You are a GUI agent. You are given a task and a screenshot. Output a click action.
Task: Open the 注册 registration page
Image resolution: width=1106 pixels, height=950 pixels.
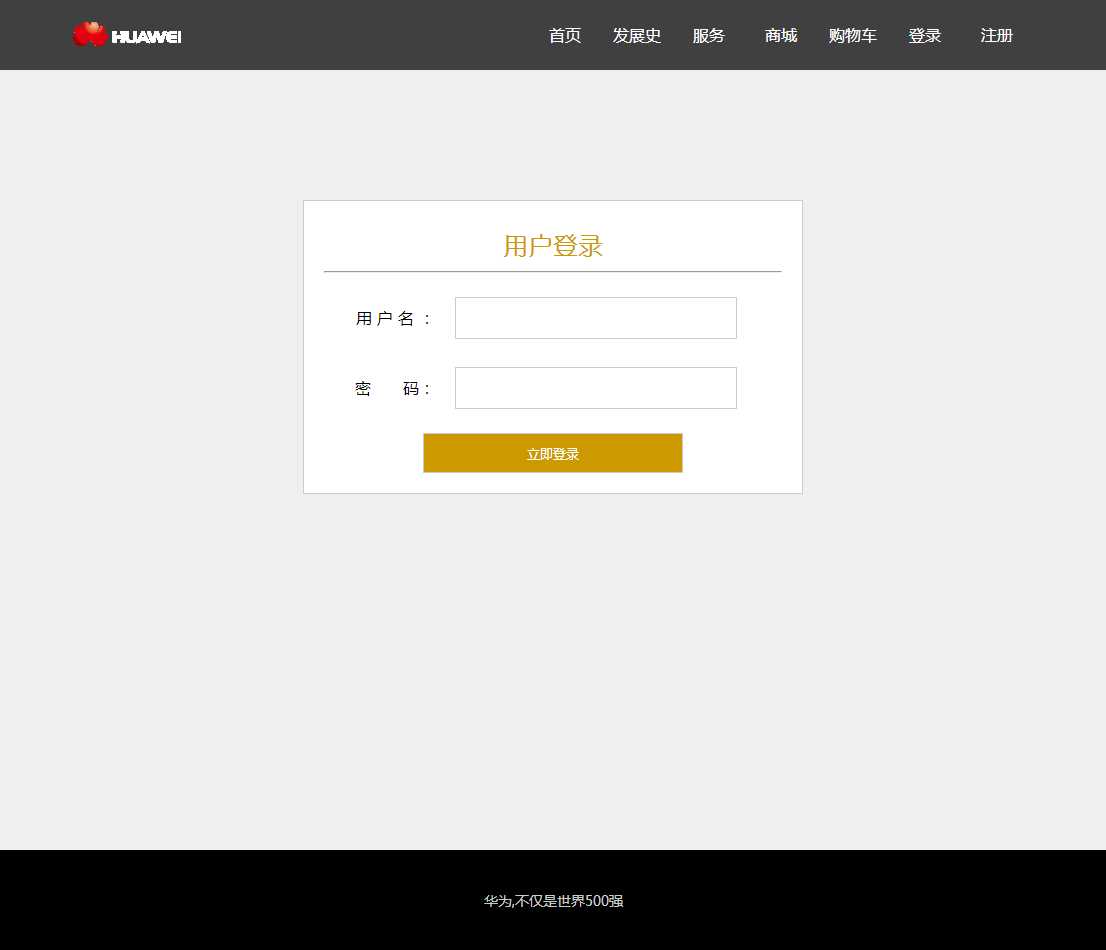coord(997,36)
